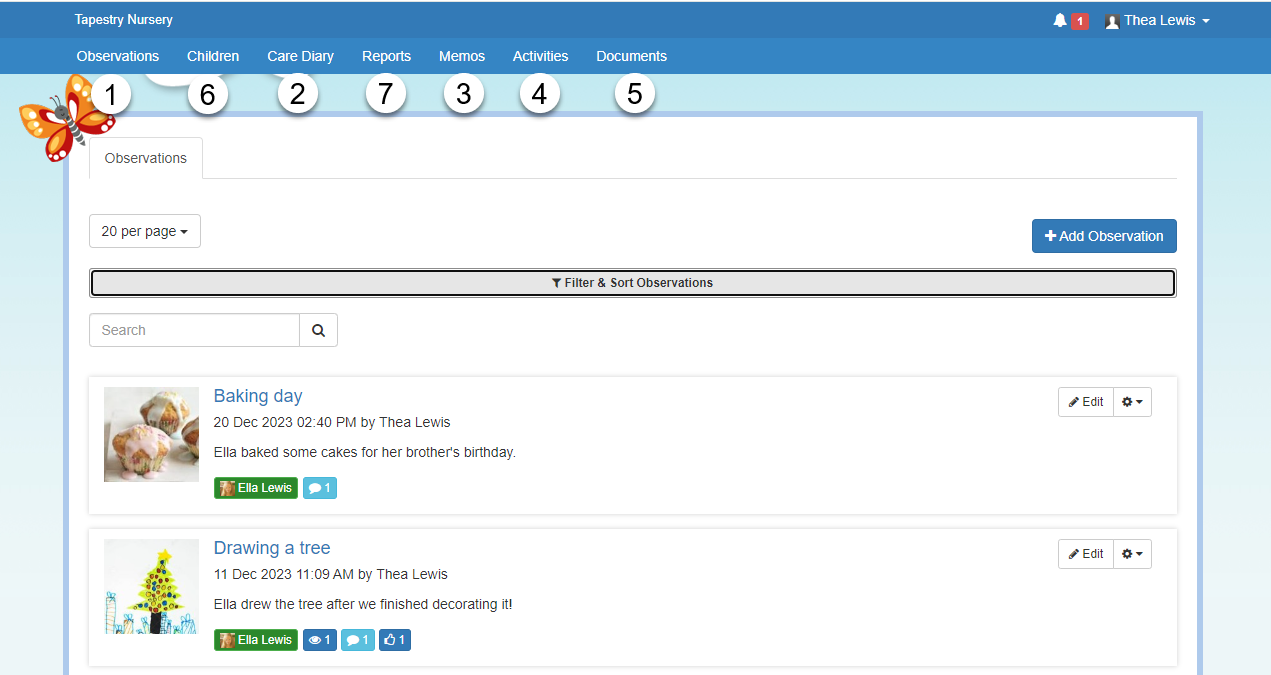Viewport: 1271px width, 675px height.
Task: Edit the Baking day observation
Action: [1086, 402]
